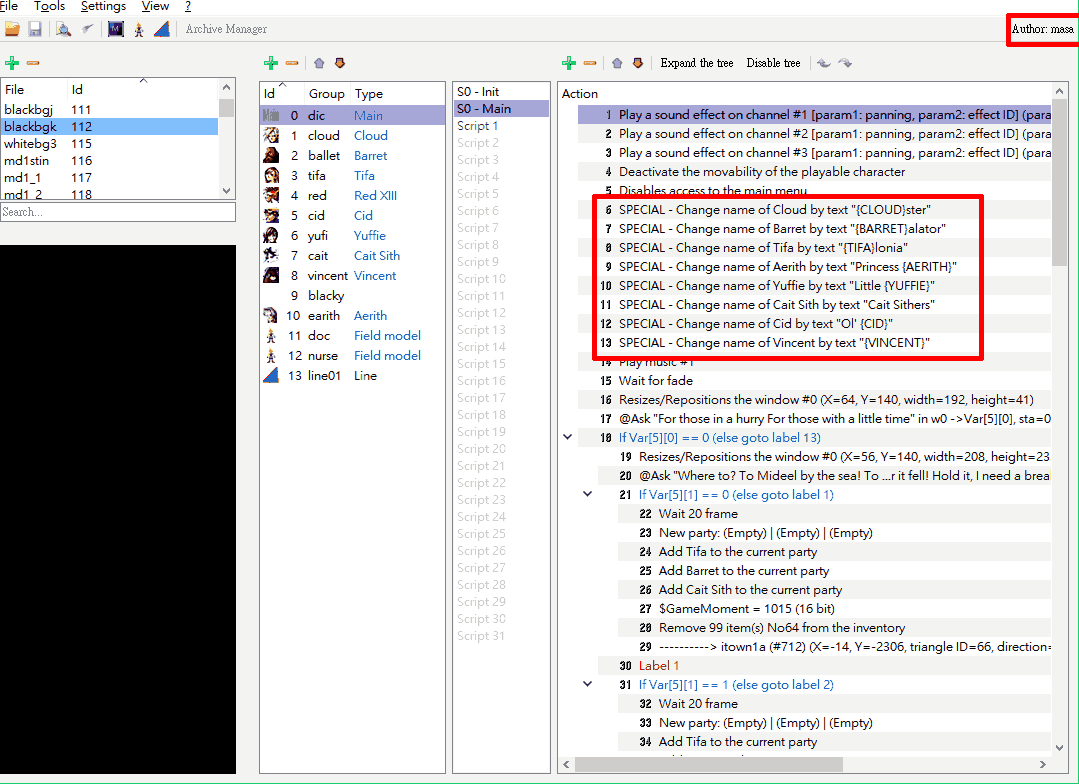
Task: Select the 'Label 1' action row
Action: 824,666
